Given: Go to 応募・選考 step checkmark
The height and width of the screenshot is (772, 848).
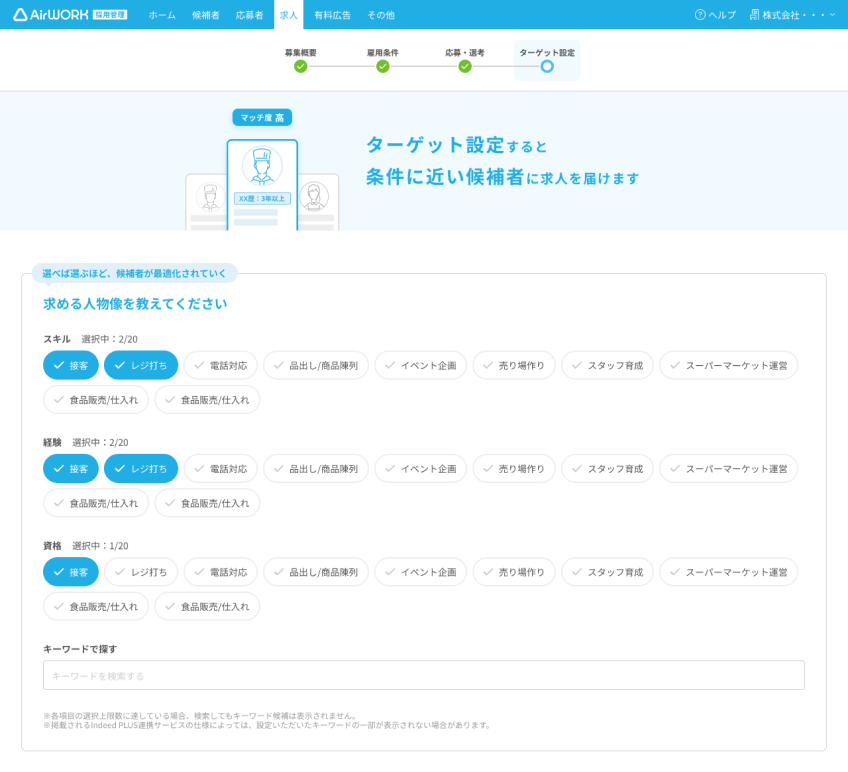Looking at the screenshot, I should click(465, 67).
